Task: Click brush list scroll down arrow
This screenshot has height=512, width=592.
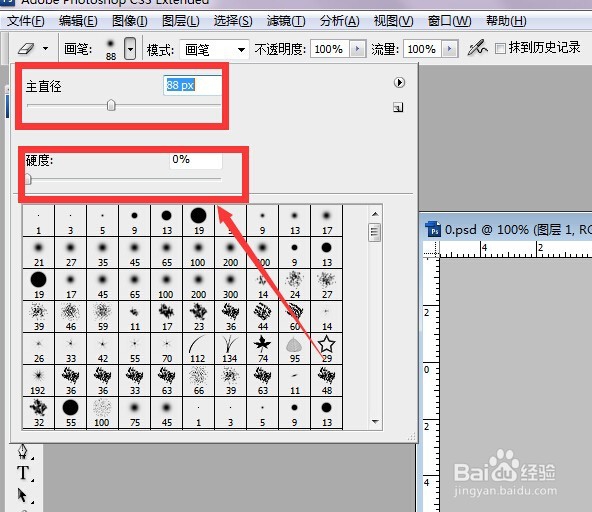Action: pos(375,421)
